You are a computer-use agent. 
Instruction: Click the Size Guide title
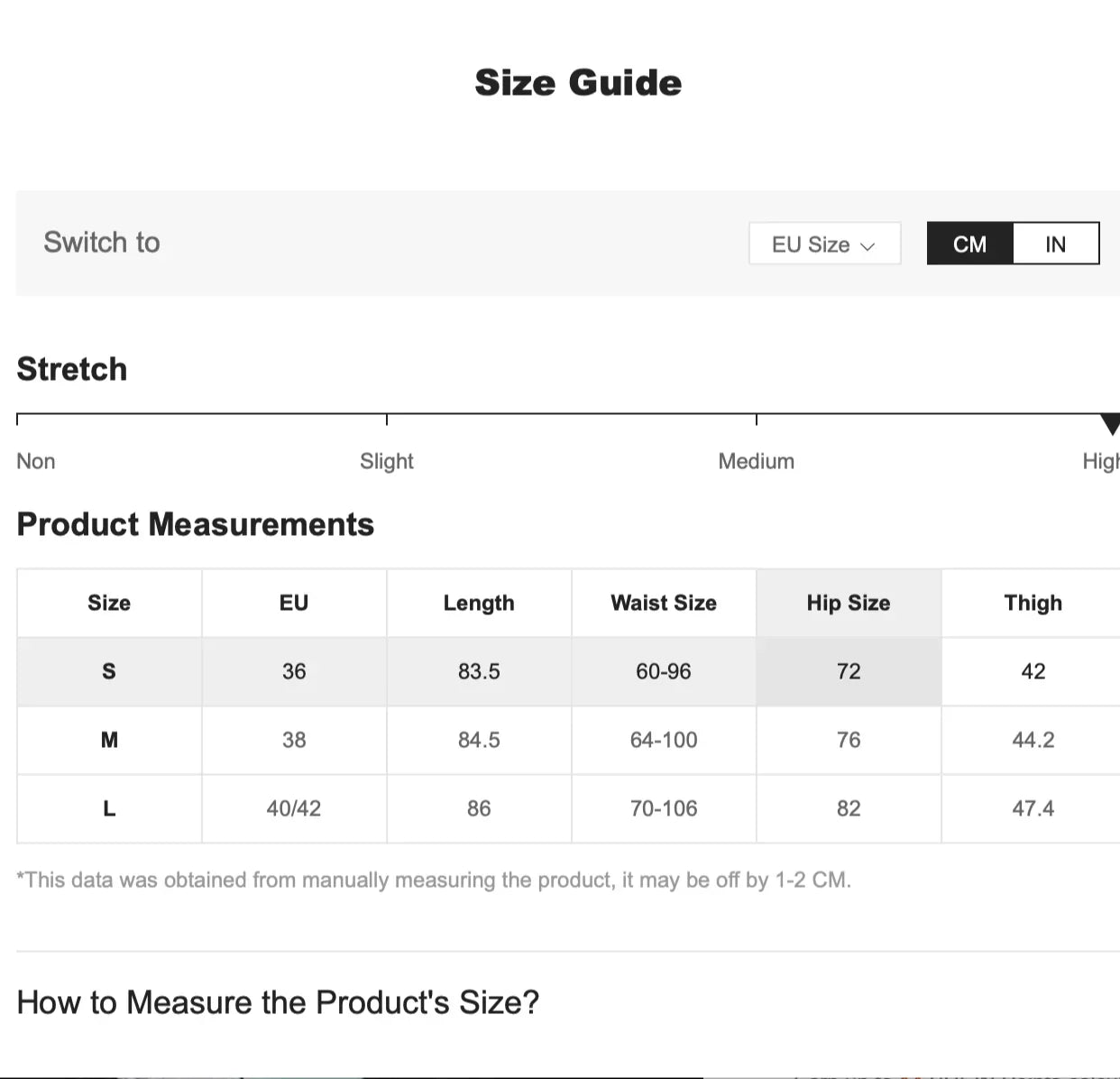[578, 83]
